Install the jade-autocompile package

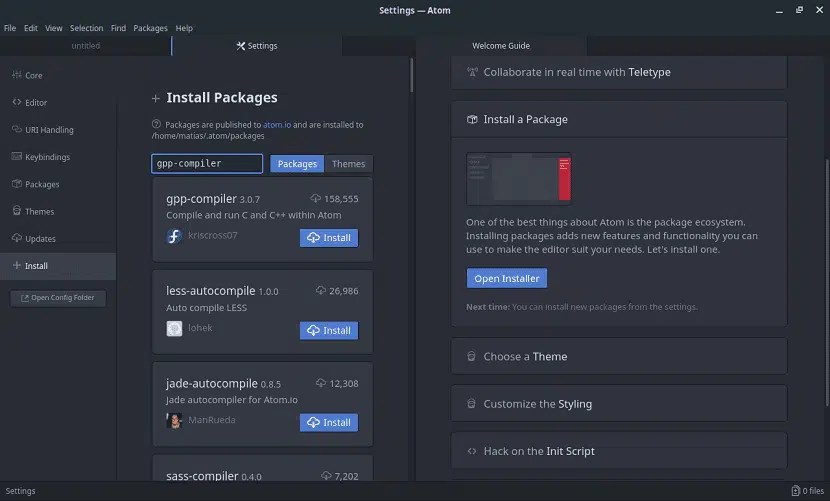329,423
